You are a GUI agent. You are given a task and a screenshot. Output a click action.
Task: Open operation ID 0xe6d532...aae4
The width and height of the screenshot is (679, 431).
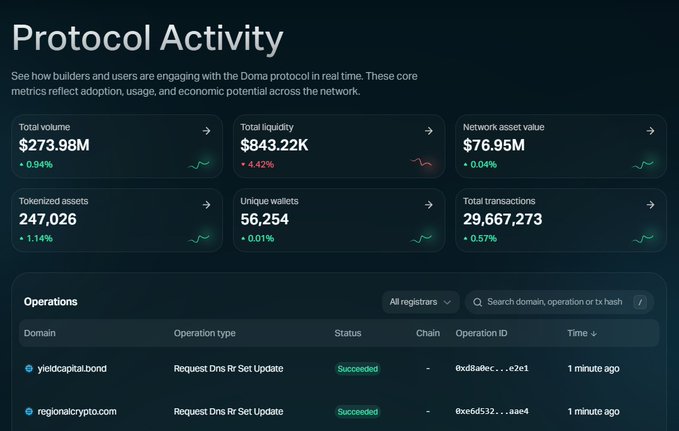[492, 411]
